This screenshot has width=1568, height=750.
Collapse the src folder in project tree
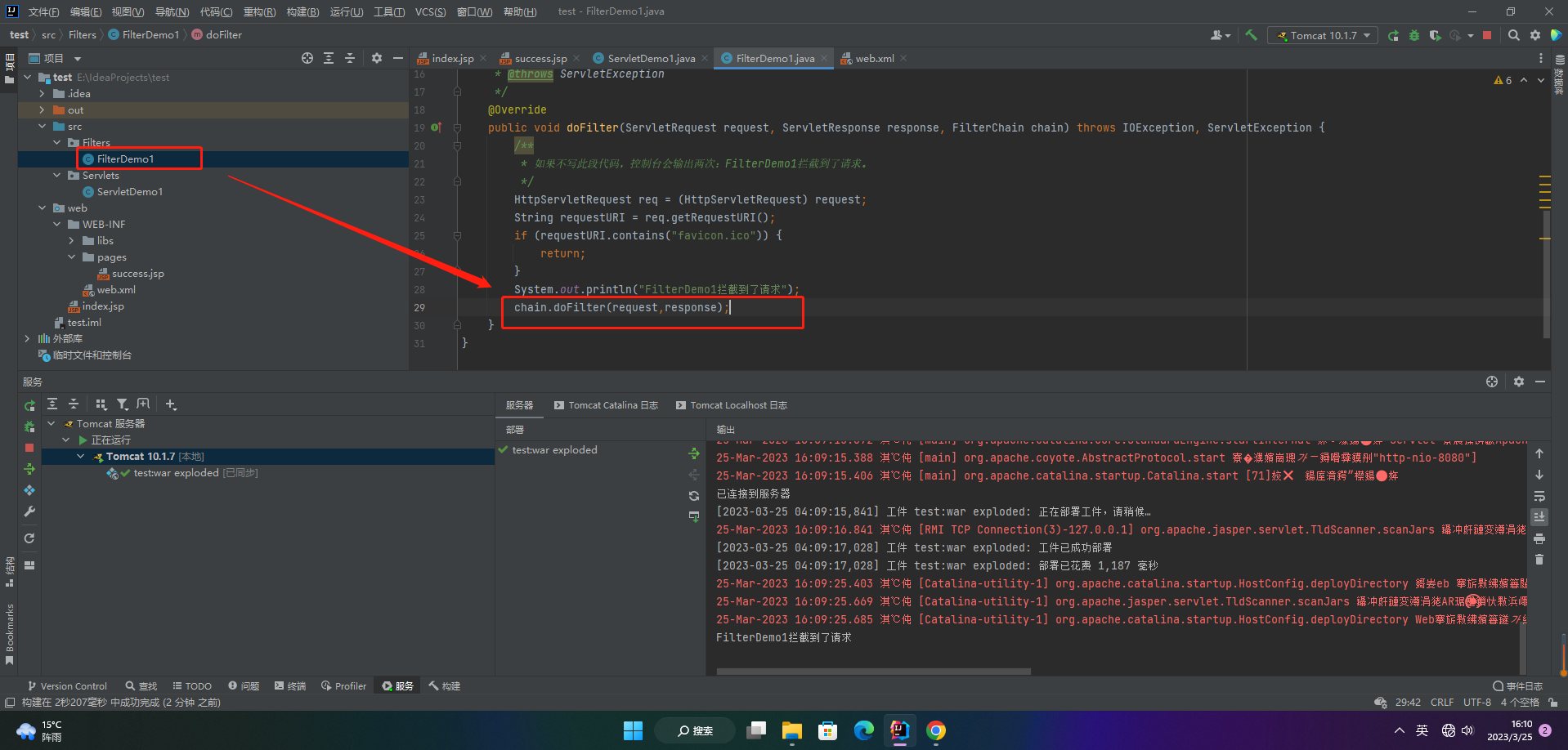pyautogui.click(x=42, y=126)
